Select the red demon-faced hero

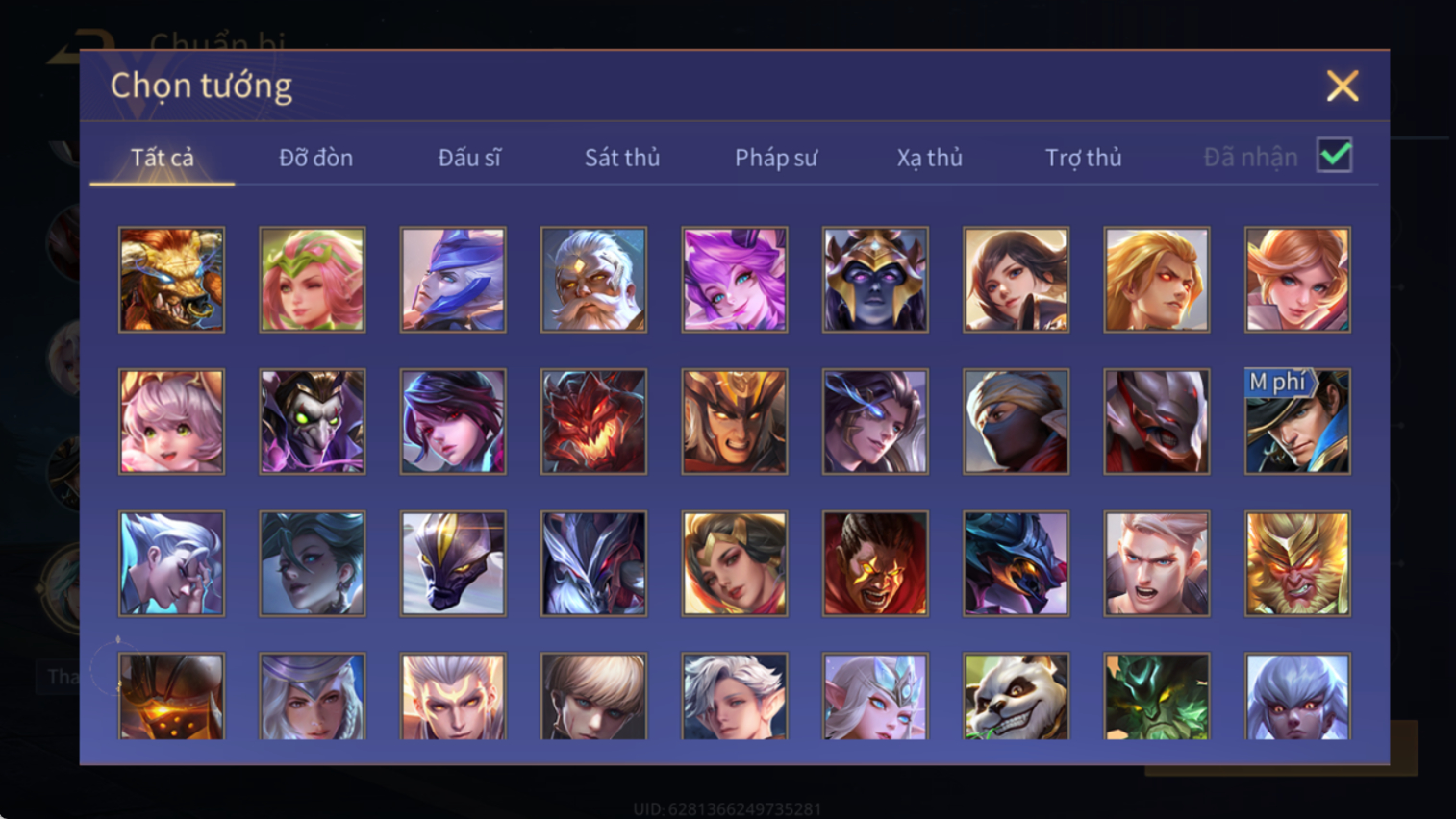pyautogui.click(x=593, y=421)
